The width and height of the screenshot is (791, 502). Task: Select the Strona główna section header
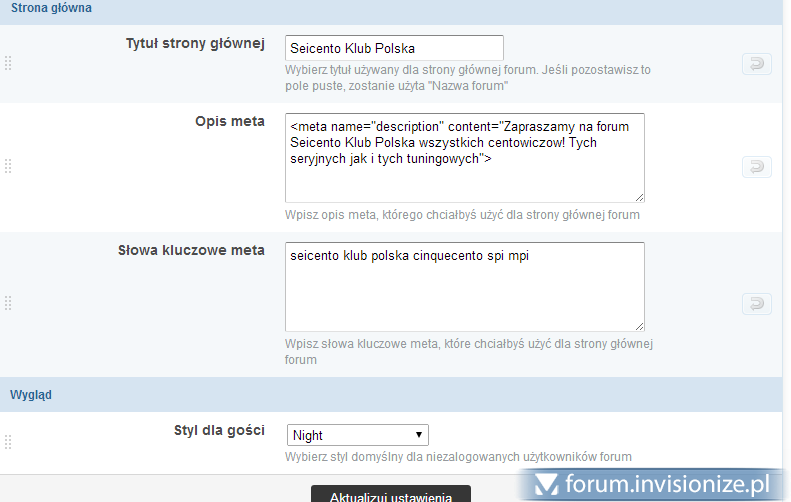coord(51,8)
